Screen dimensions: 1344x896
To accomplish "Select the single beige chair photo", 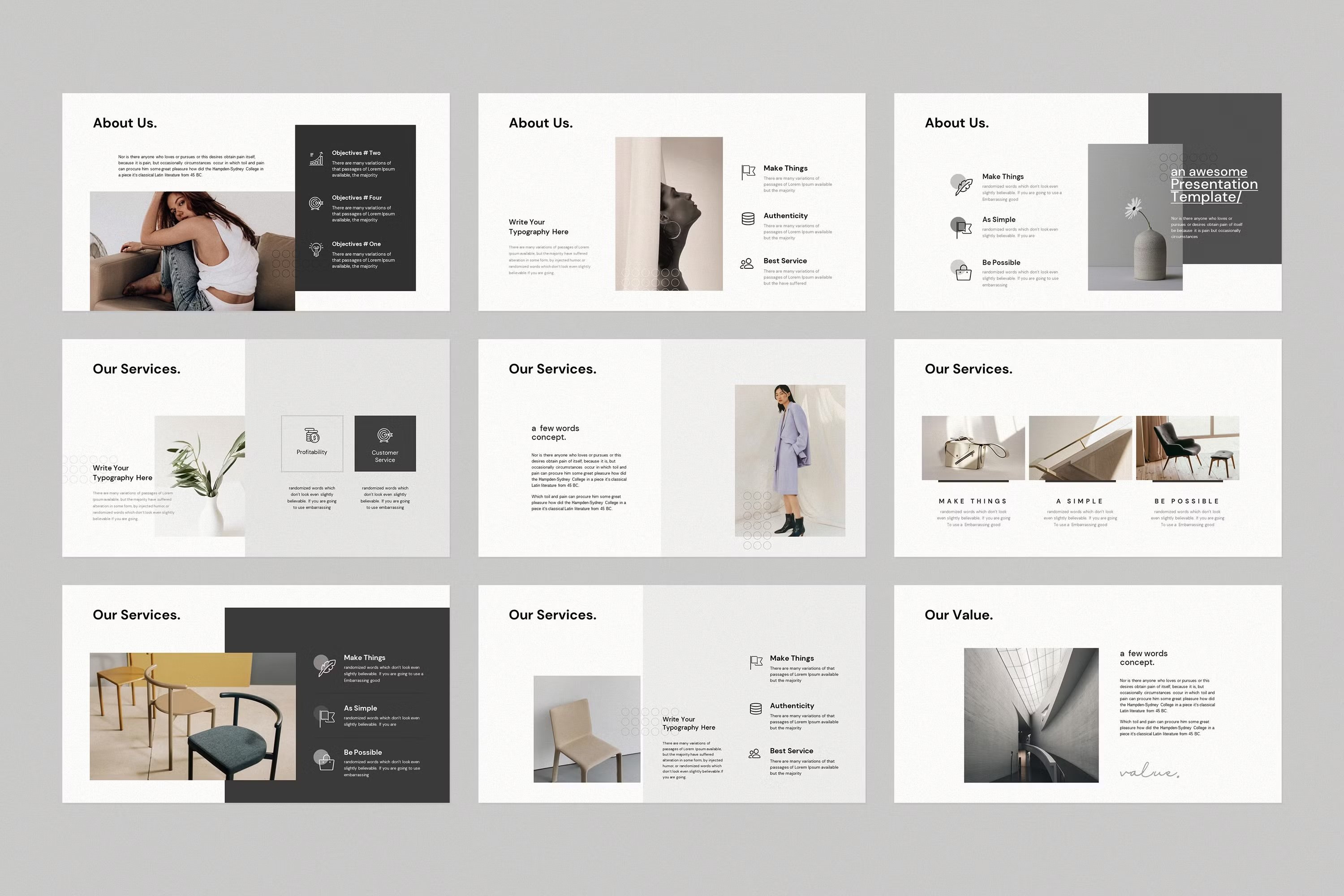I will (x=587, y=729).
